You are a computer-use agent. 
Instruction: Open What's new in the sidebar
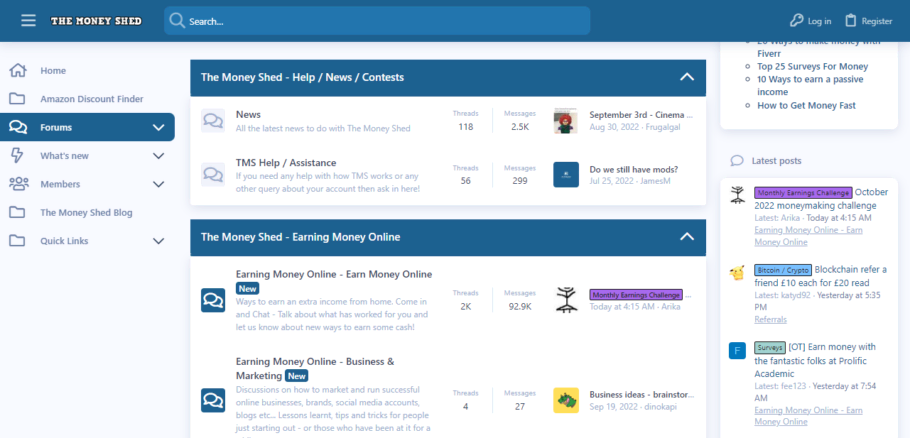[x=64, y=156]
